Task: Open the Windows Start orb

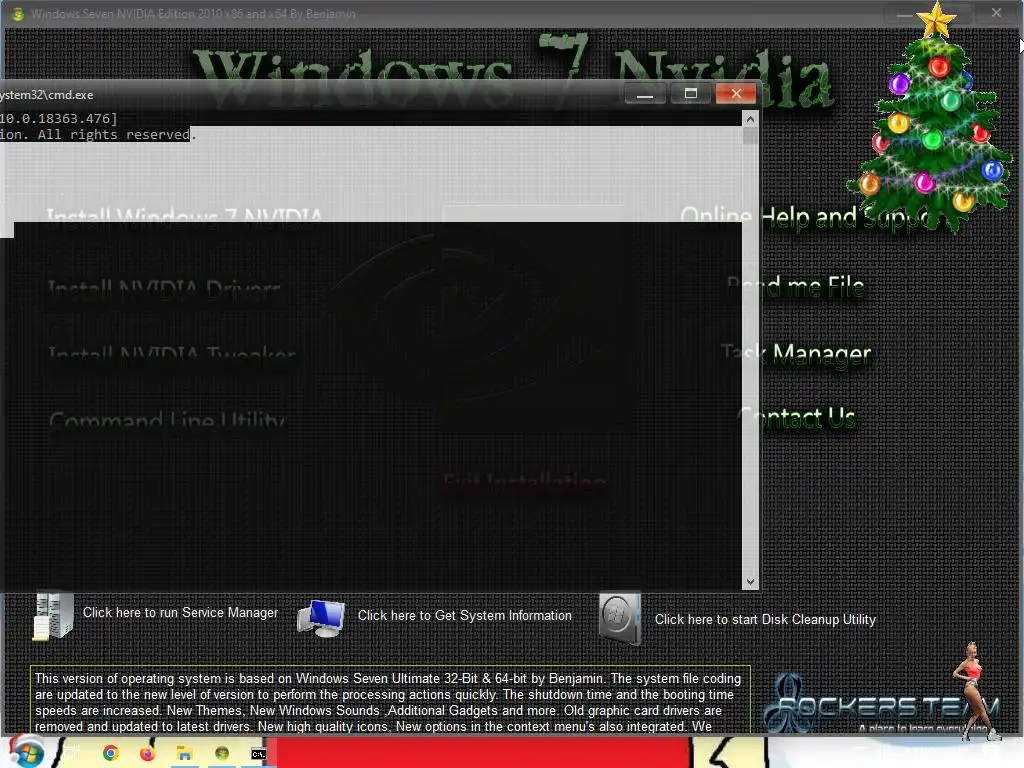Action: pyautogui.click(x=26, y=752)
